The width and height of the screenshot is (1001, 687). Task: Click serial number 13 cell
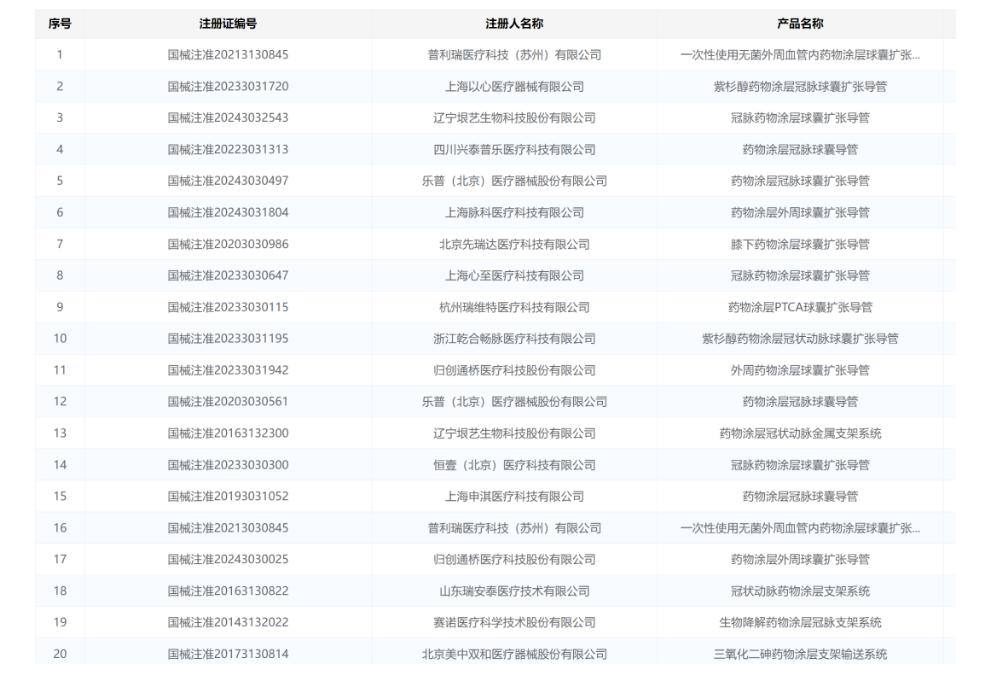point(60,434)
